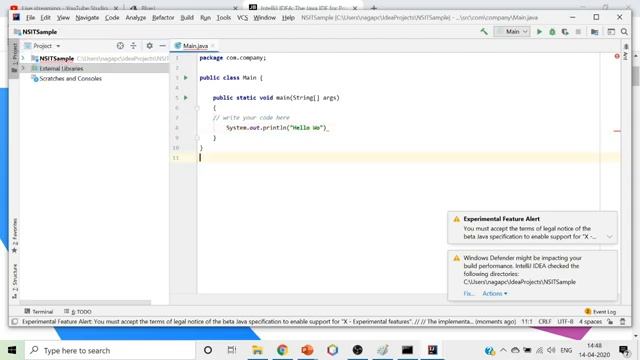Image resolution: width=640 pixels, height=360 pixels.
Task: Click cursor position 11:1 in status bar
Action: 527,322
